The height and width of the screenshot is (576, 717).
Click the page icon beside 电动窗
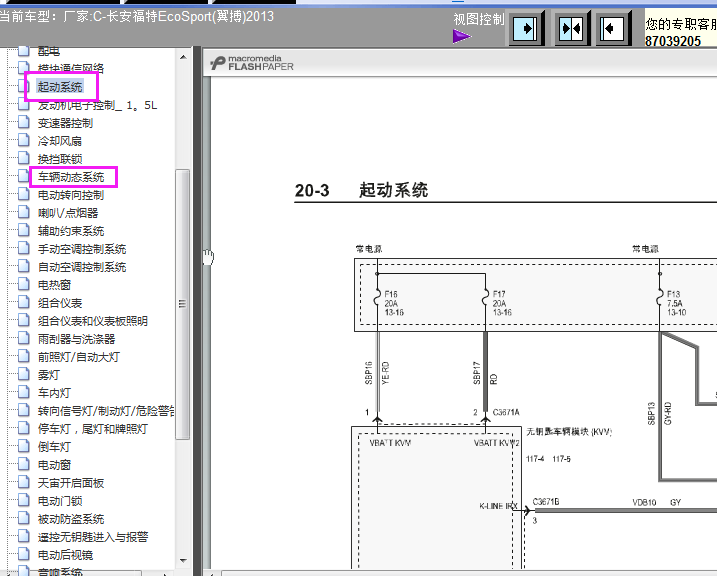(24, 464)
